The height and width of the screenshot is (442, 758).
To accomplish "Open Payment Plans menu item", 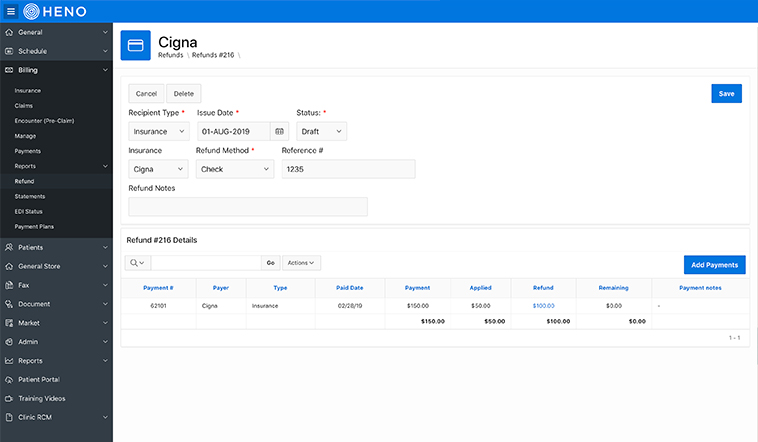I will click(34, 227).
